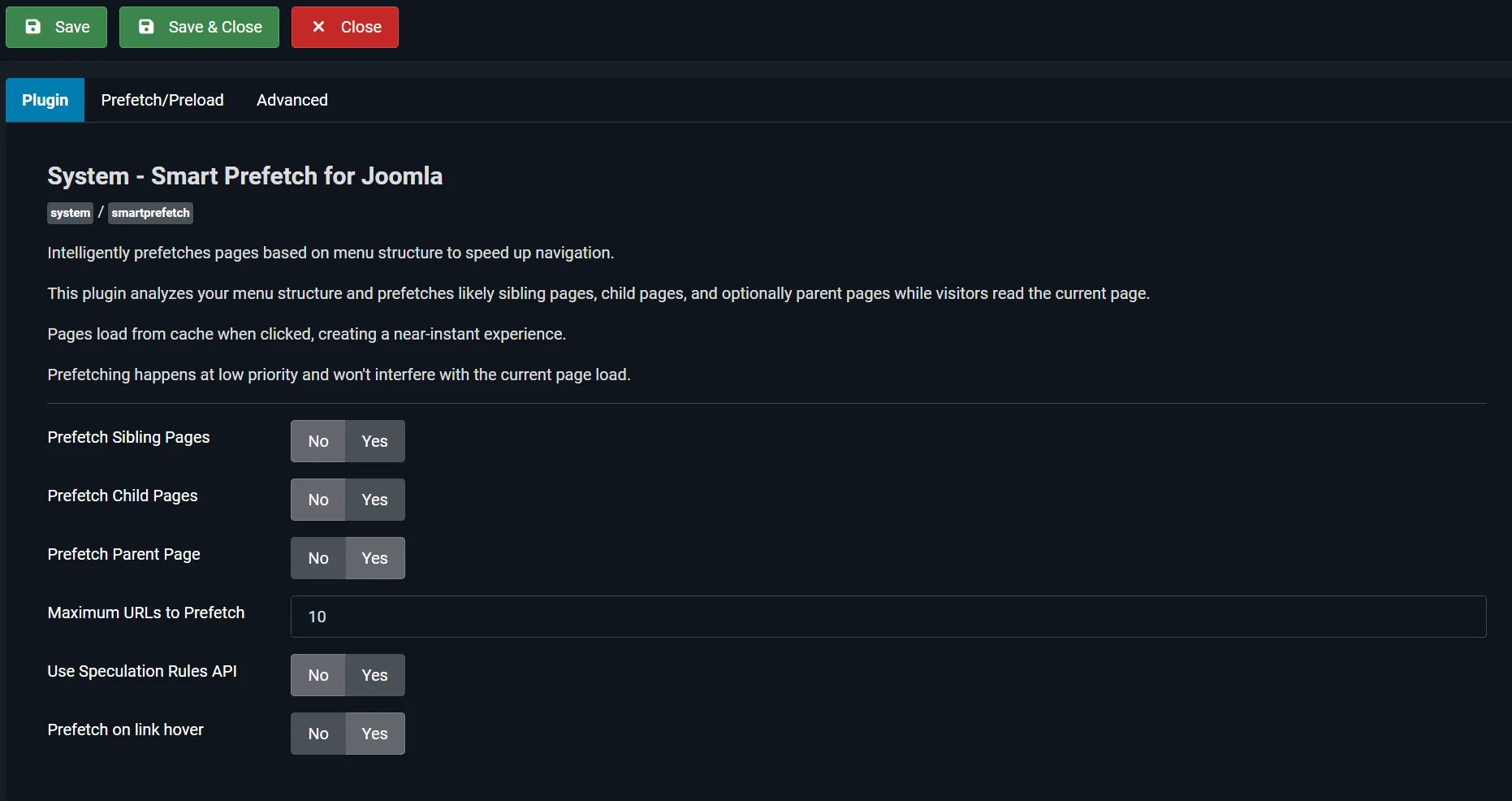Click the red Close button text
1512x801 pixels.
(361, 27)
